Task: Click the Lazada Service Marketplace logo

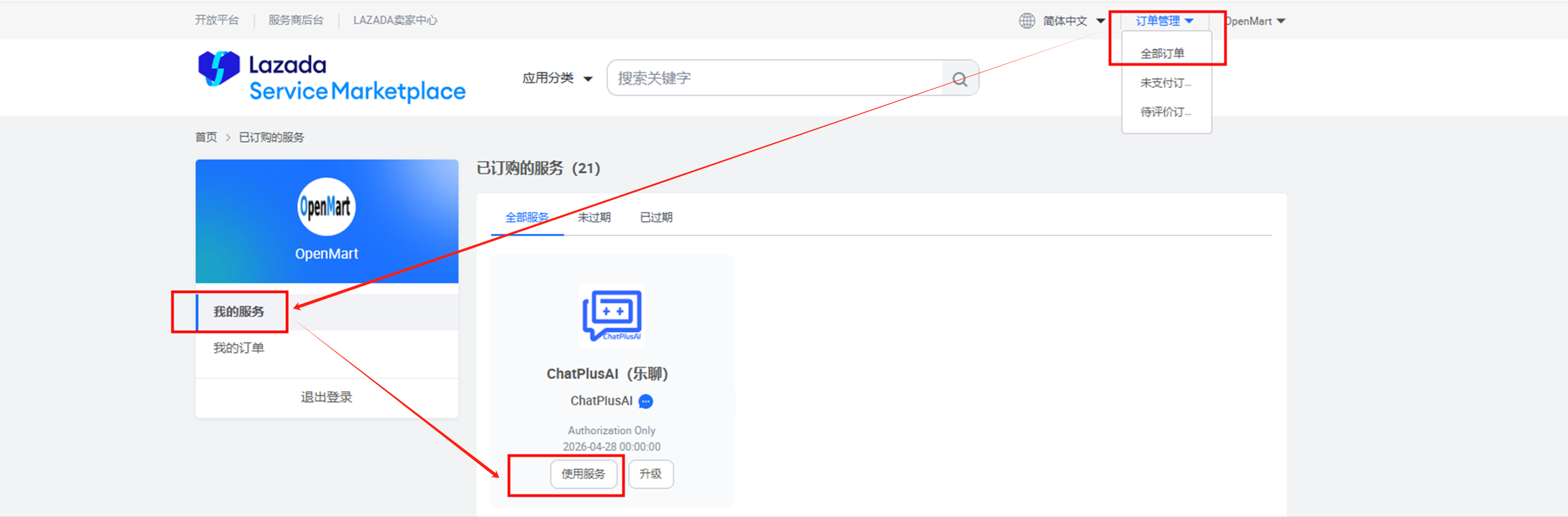Action: click(x=331, y=77)
